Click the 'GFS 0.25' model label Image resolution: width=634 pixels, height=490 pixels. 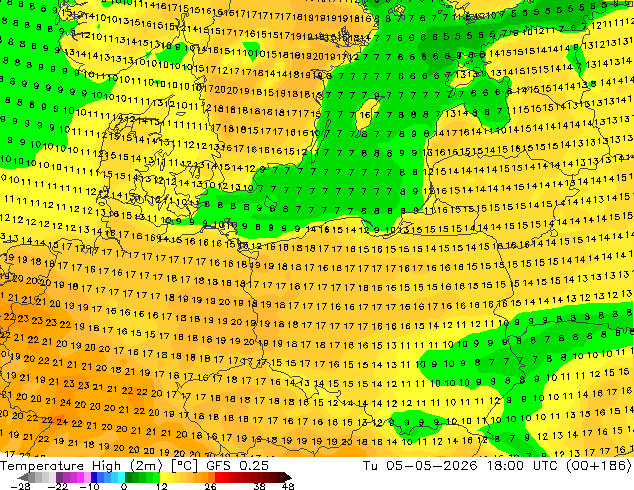(x=237, y=466)
